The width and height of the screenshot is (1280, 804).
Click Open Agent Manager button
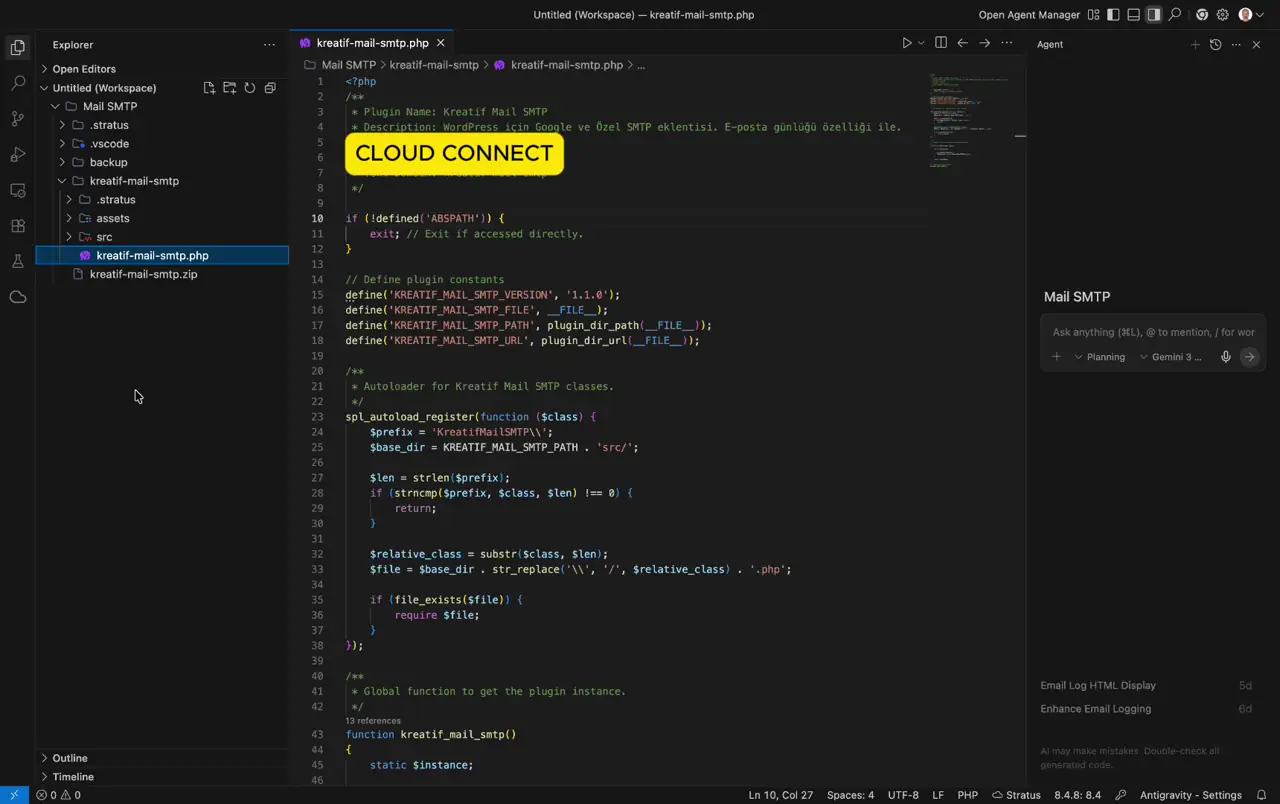pos(1028,15)
